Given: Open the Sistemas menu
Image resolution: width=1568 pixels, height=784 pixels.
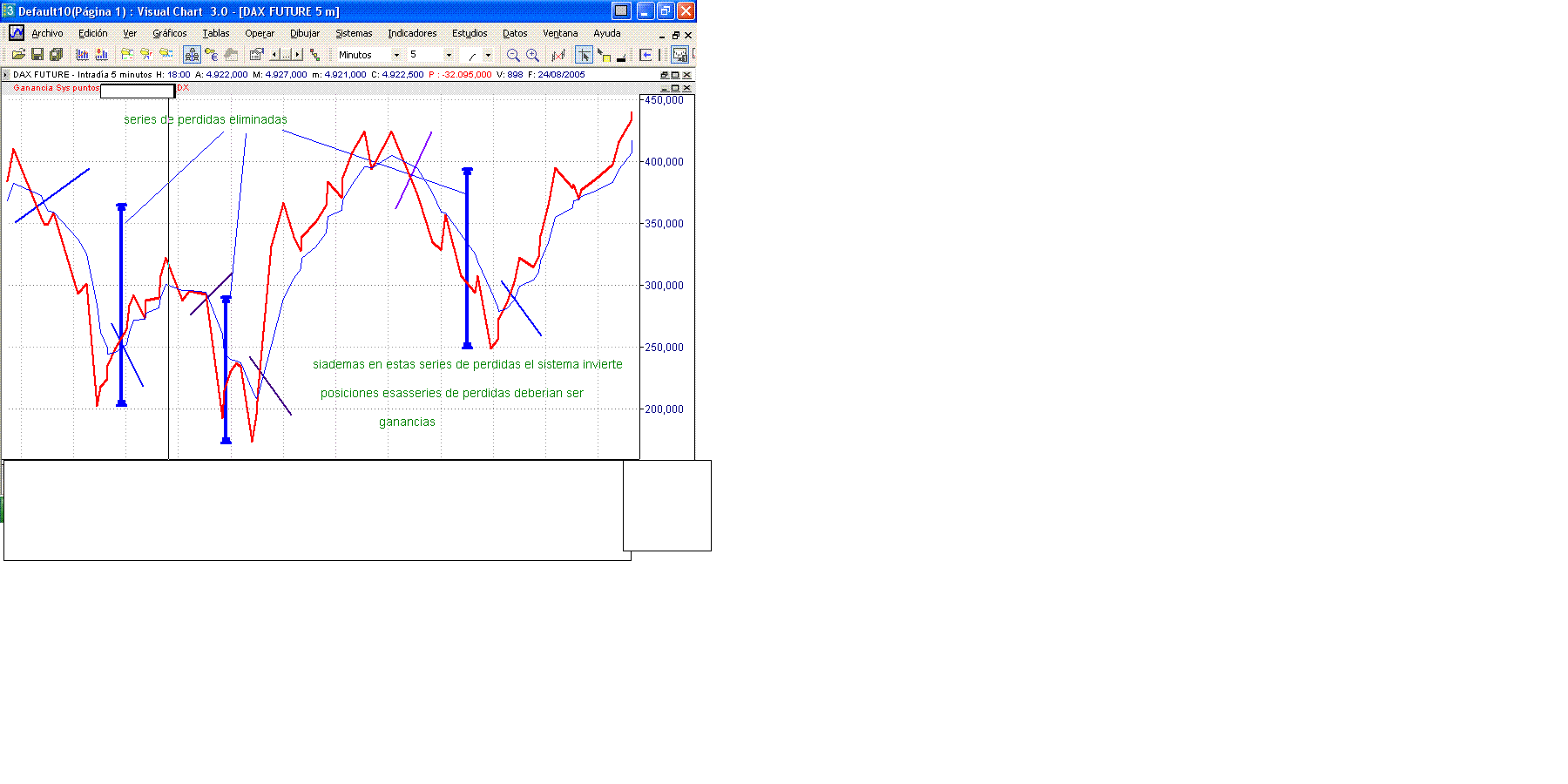Looking at the screenshot, I should click(x=354, y=33).
